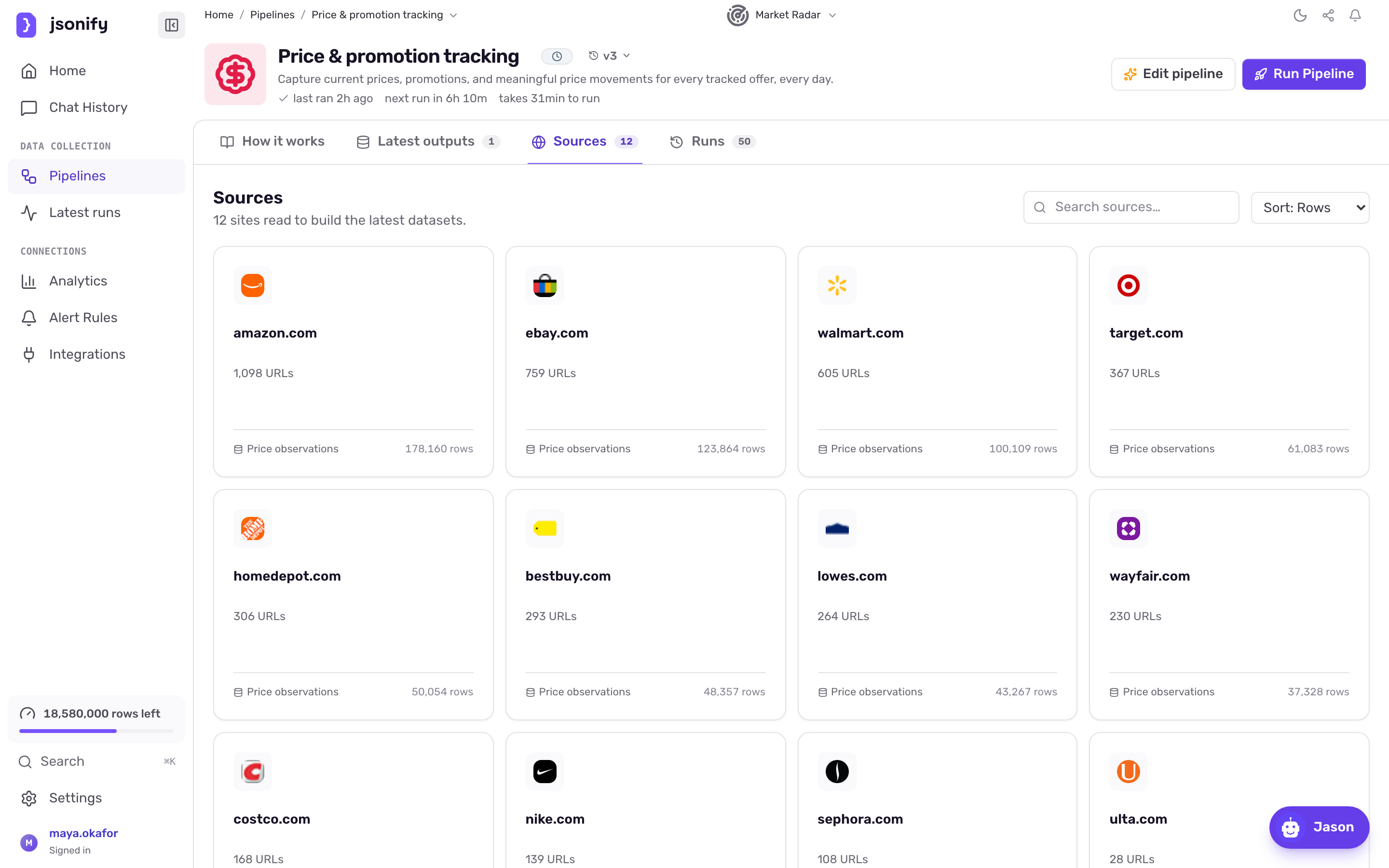
Task: Open Latest runs in sidebar
Action: click(96, 212)
